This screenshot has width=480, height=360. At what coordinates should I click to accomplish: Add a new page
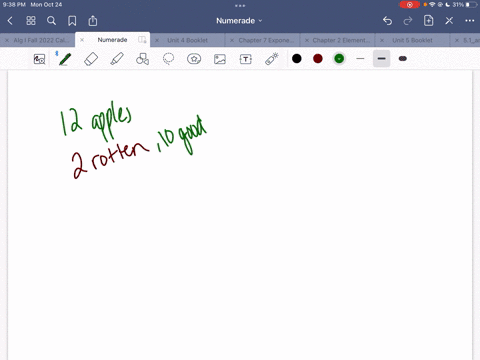coord(428,21)
